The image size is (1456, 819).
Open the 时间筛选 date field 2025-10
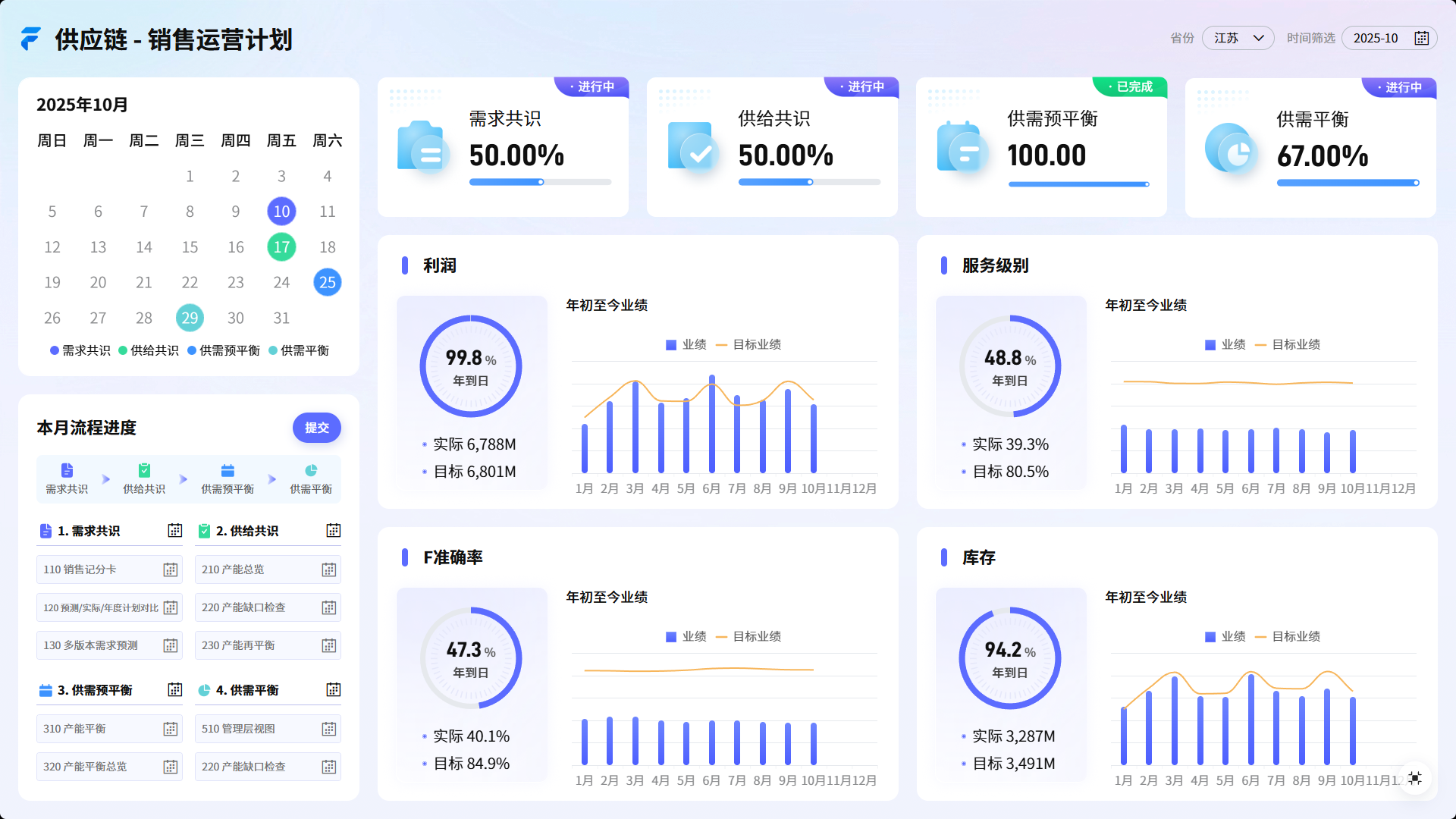pyautogui.click(x=1389, y=38)
